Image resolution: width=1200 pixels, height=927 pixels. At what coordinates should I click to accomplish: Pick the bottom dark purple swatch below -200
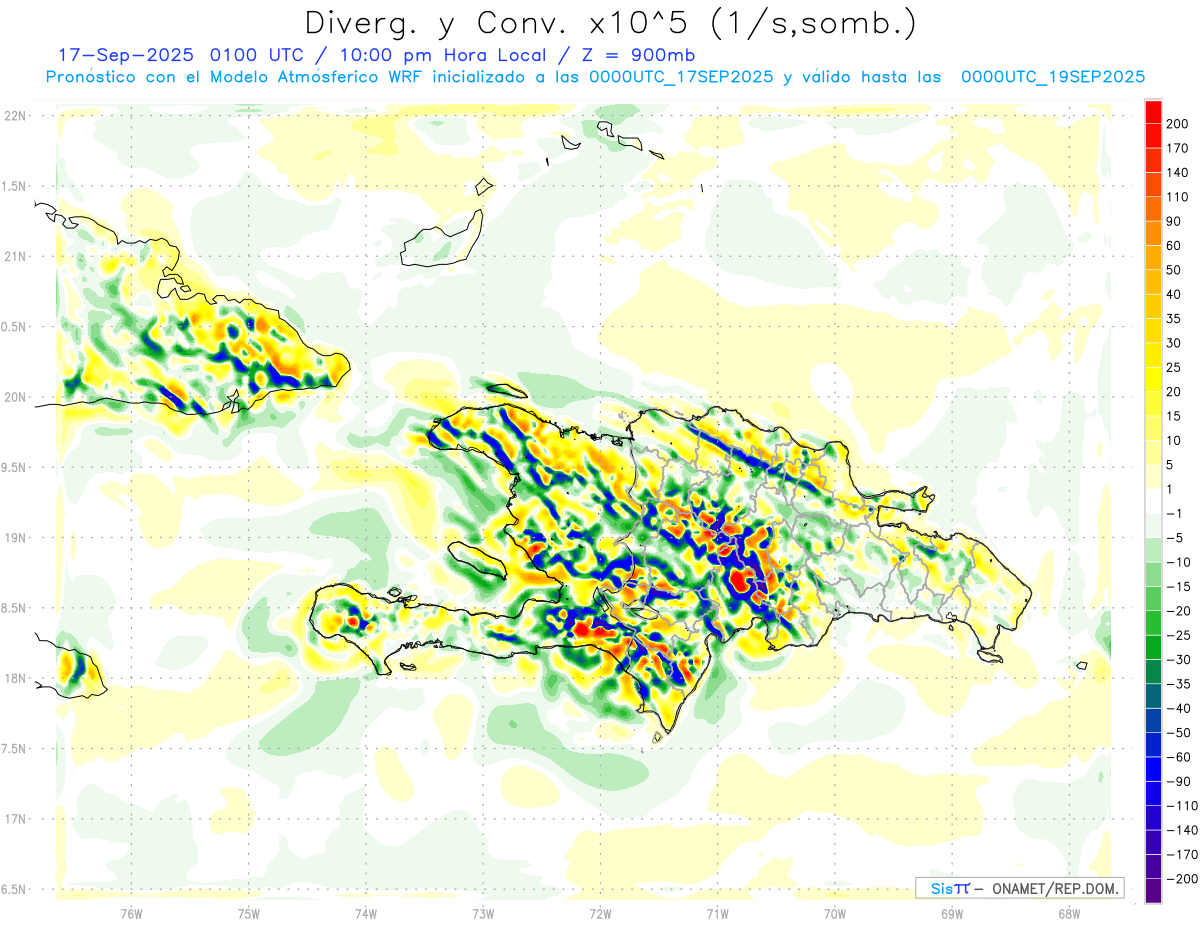tap(1153, 891)
